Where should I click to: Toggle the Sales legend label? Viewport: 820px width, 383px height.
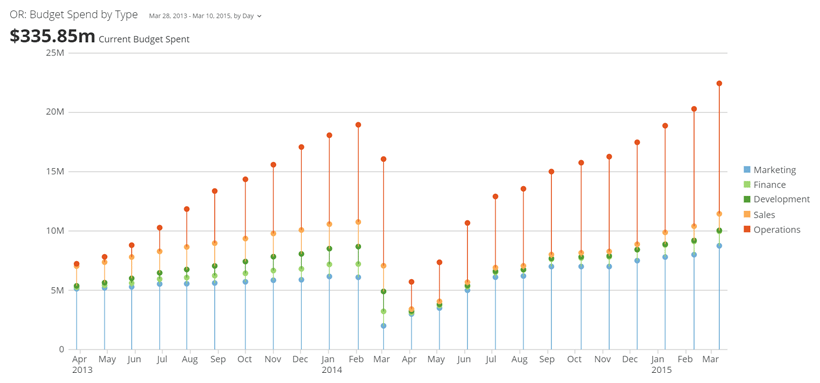point(764,215)
